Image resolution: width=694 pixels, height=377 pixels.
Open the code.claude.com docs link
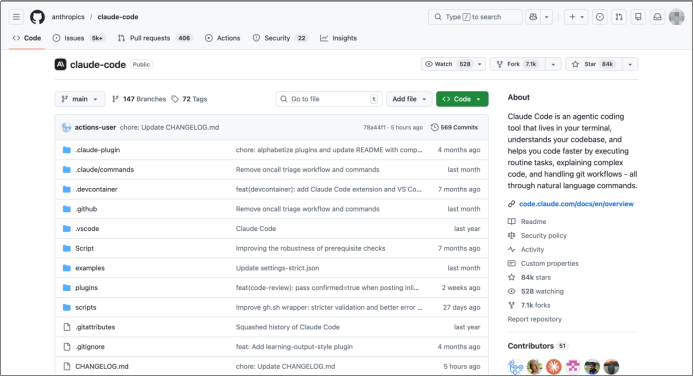pyautogui.click(x=576, y=204)
